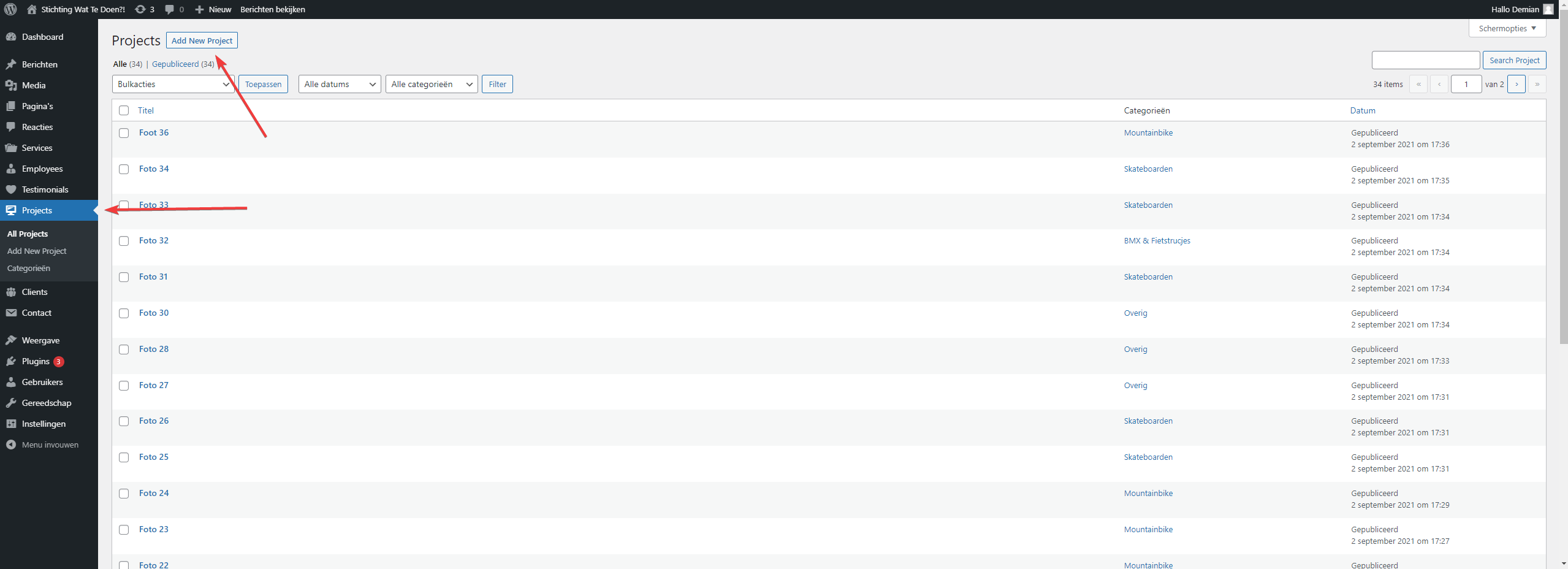Open Media via its sidebar icon
Viewport: 1568px width, 569px height.
(x=11, y=85)
